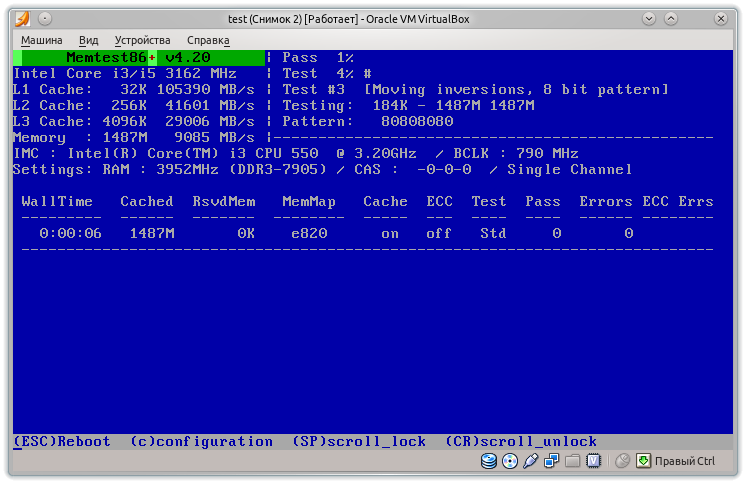746x484 pixels.
Task: Open the Машина menu
Action: (x=41, y=40)
